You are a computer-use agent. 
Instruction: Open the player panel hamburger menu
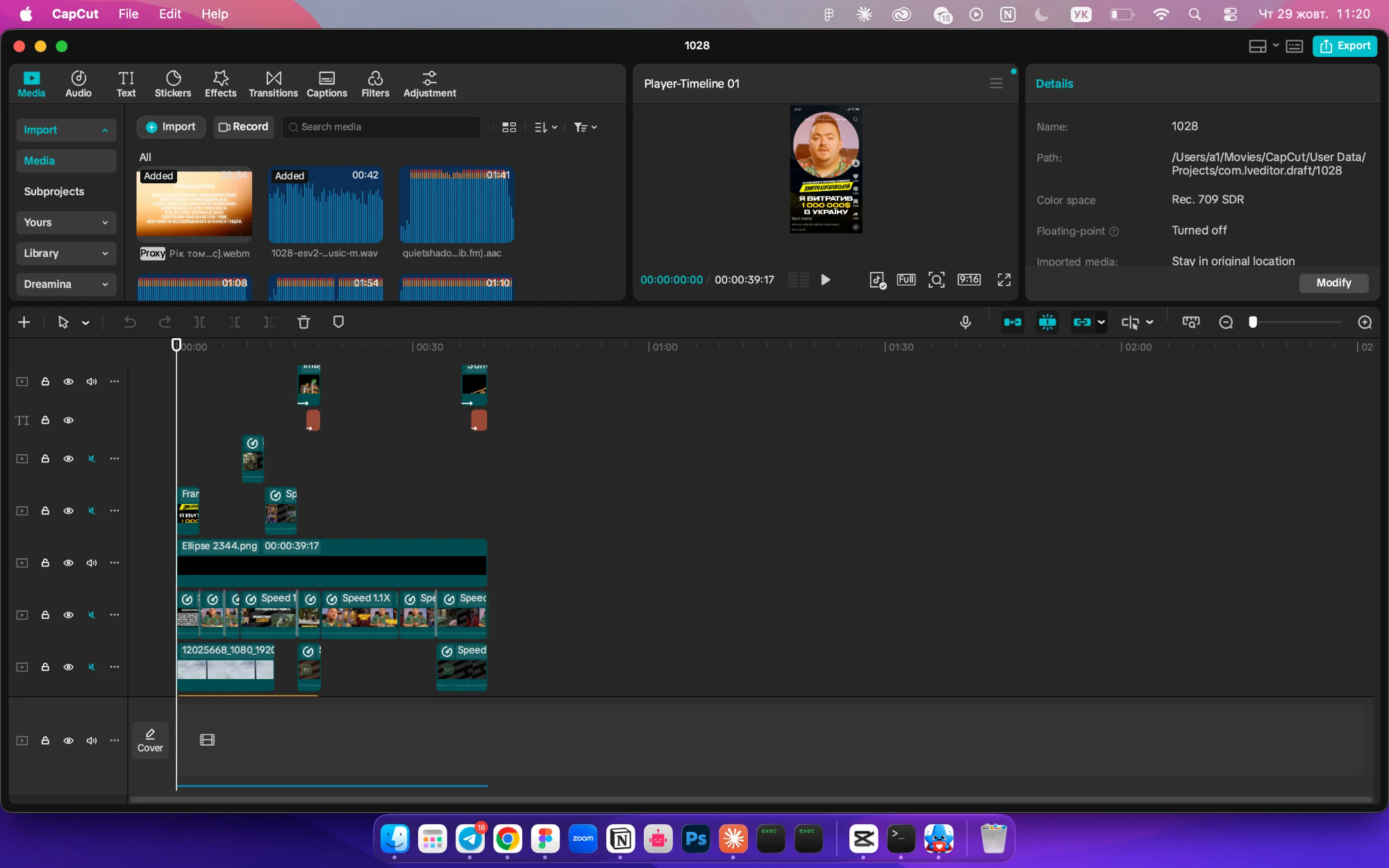click(997, 83)
